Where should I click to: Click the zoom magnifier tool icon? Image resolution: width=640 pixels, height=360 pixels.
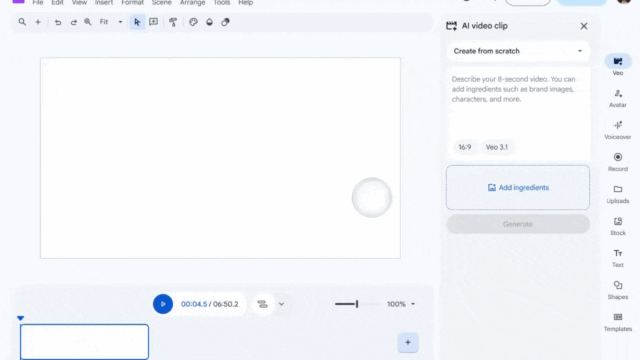point(88,22)
